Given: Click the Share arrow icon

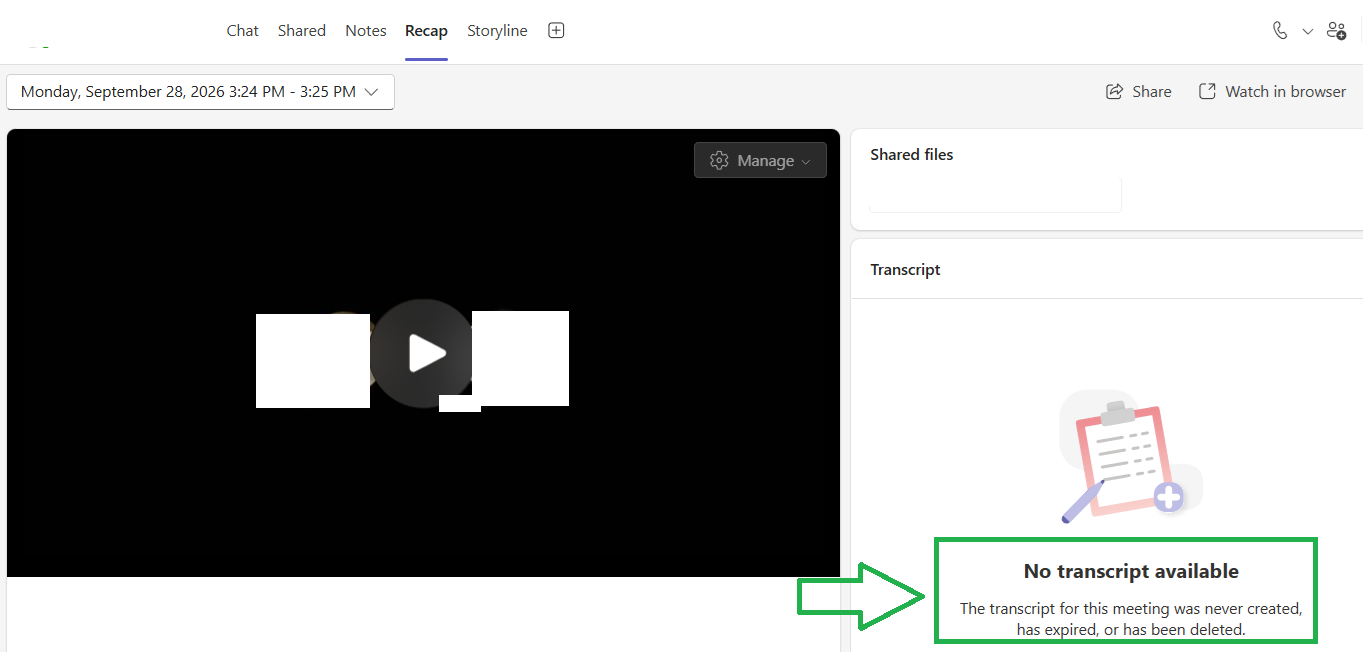Looking at the screenshot, I should pos(1114,92).
